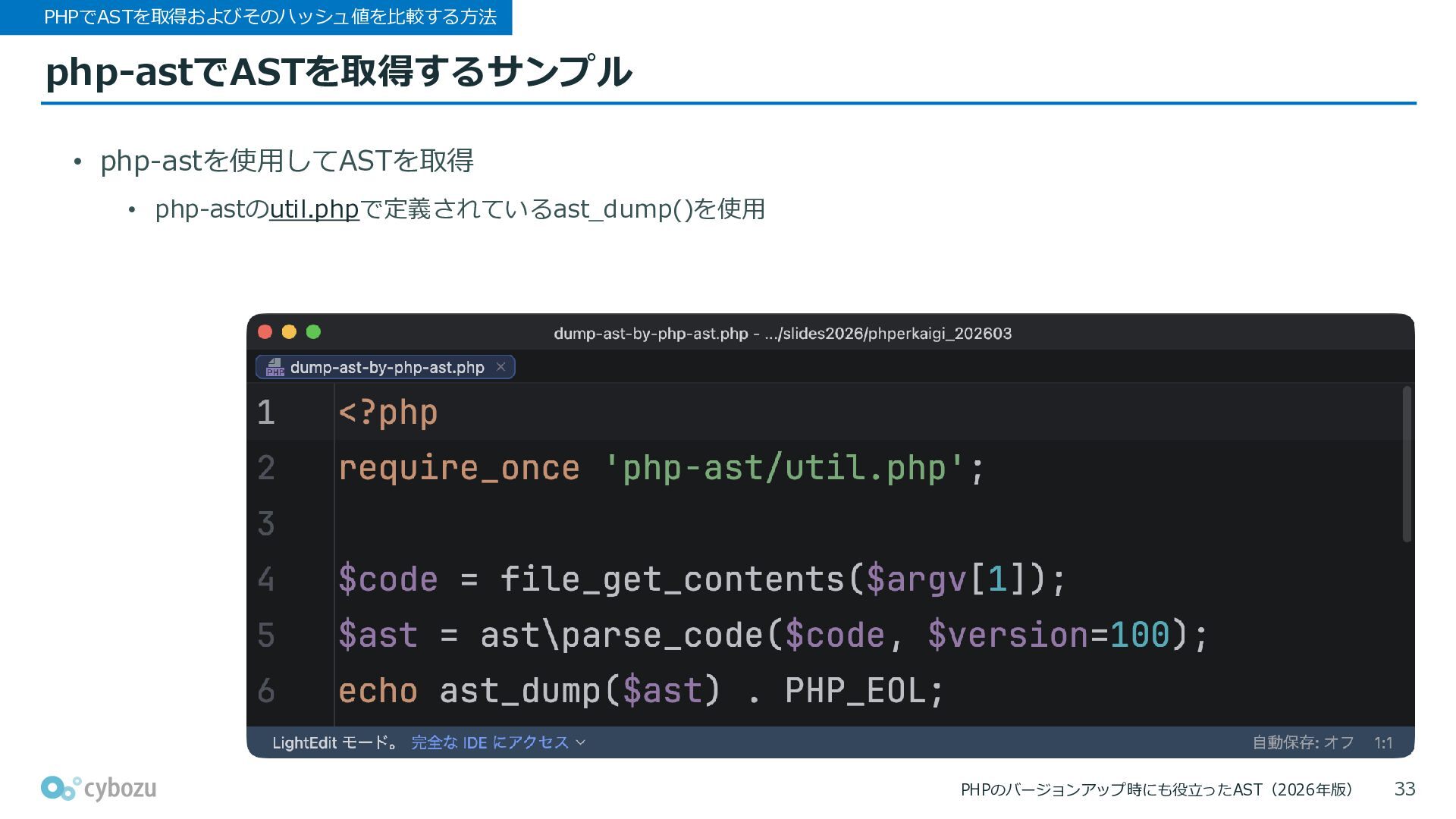Click the green maximize window button
Image resolution: width=1456 pixels, height=819 pixels.
point(313,332)
